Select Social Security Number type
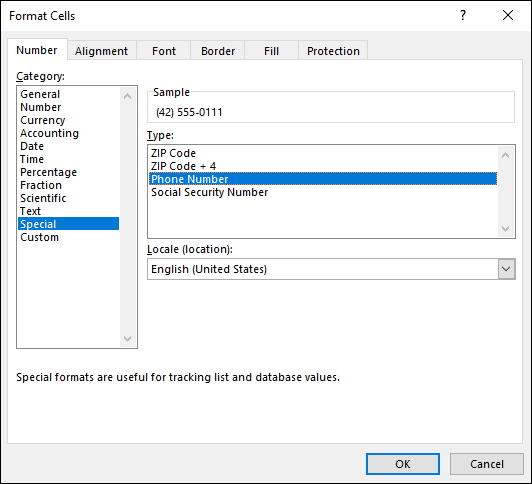Viewport: 532px width, 484px height. pyautogui.click(x=323, y=192)
